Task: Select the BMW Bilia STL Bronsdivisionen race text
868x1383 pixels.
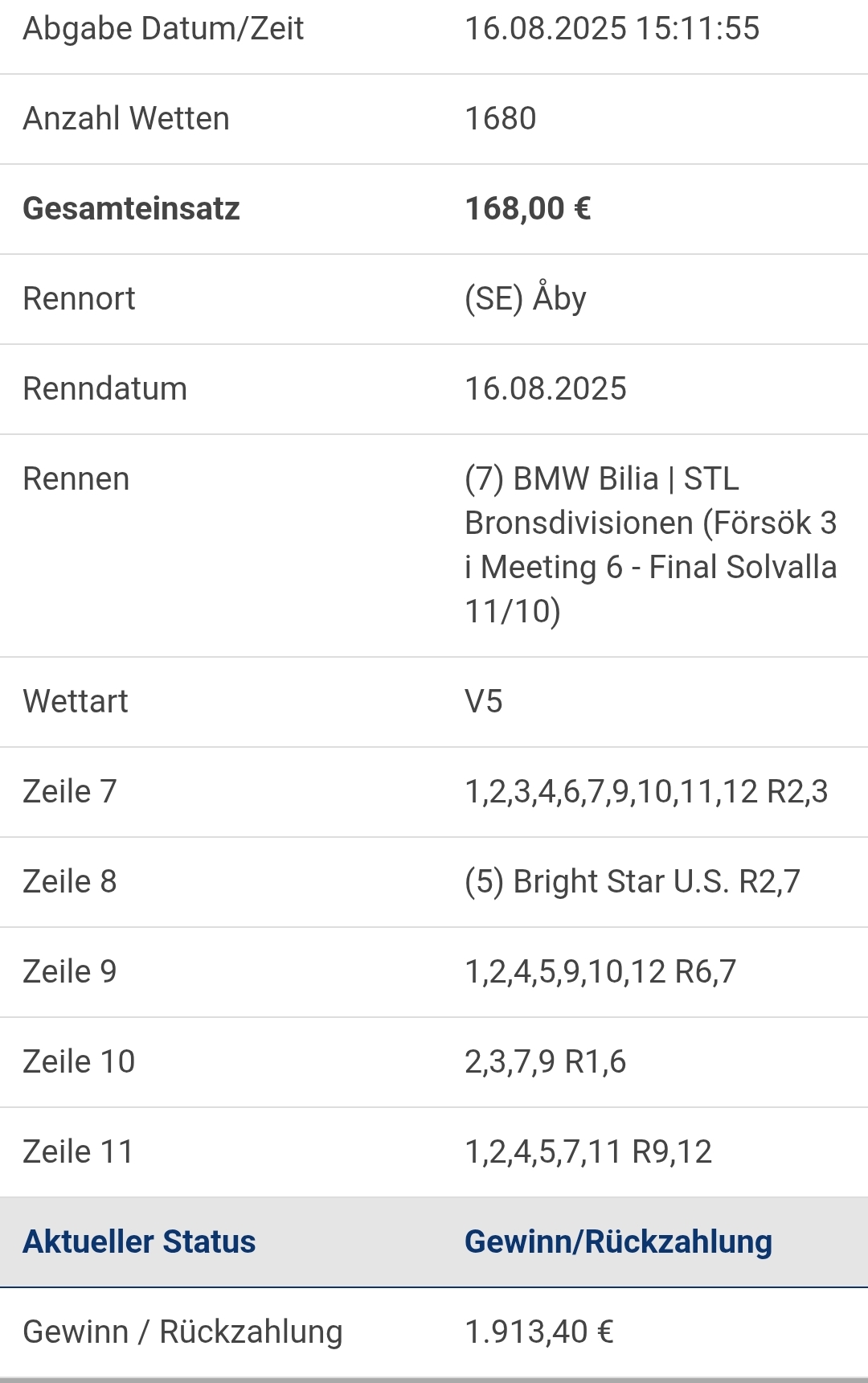Action: coord(651,545)
